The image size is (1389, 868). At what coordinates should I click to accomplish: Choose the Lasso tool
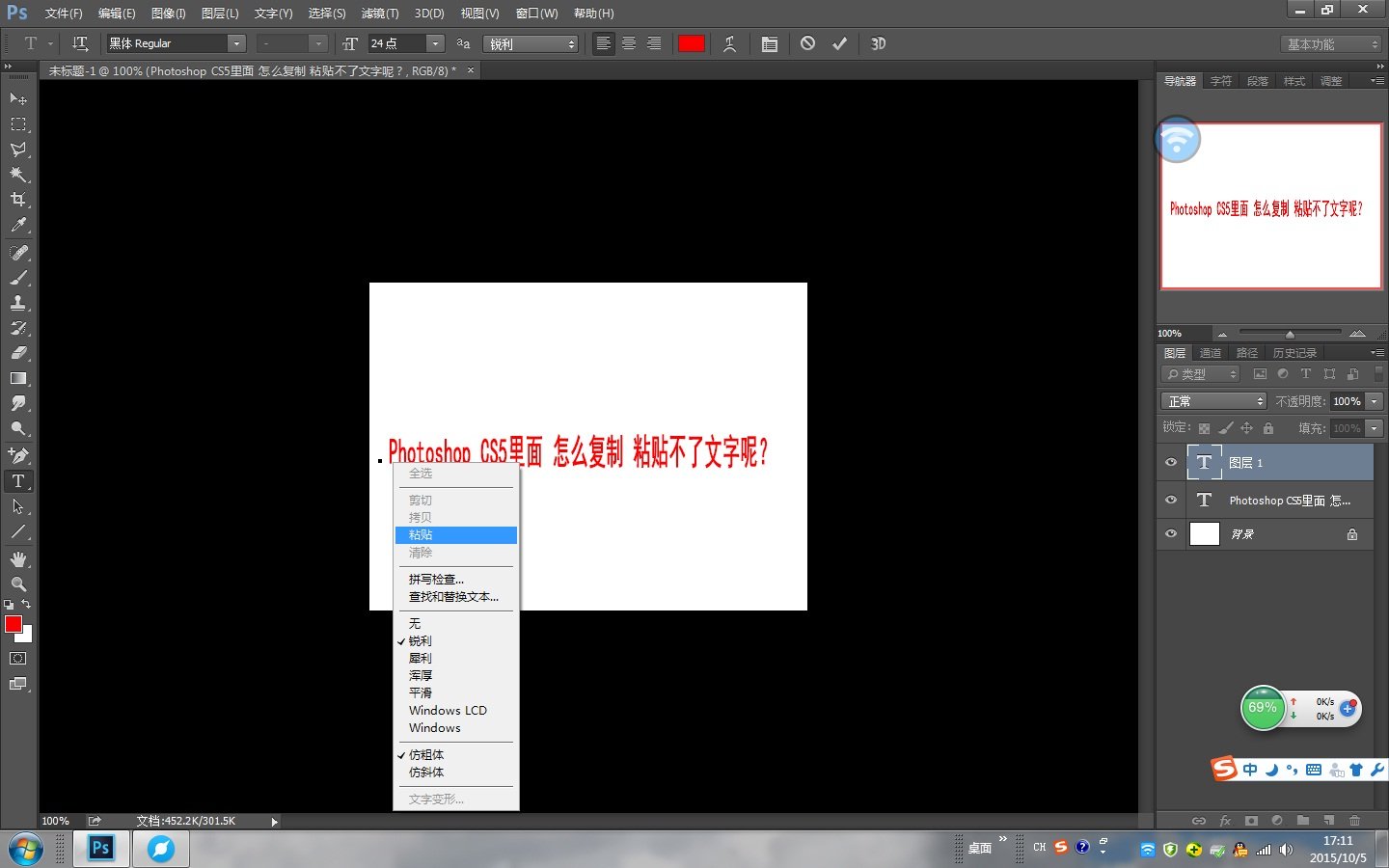[16, 149]
